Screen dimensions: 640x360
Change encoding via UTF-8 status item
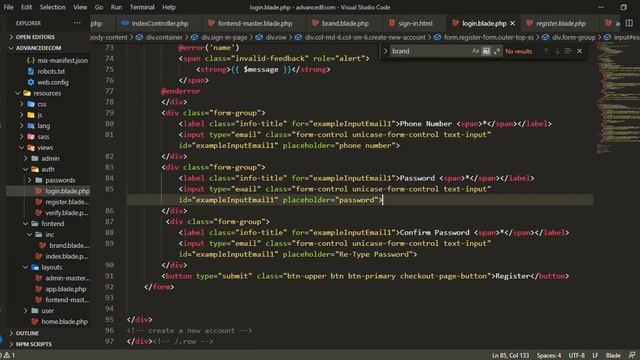pos(576,356)
